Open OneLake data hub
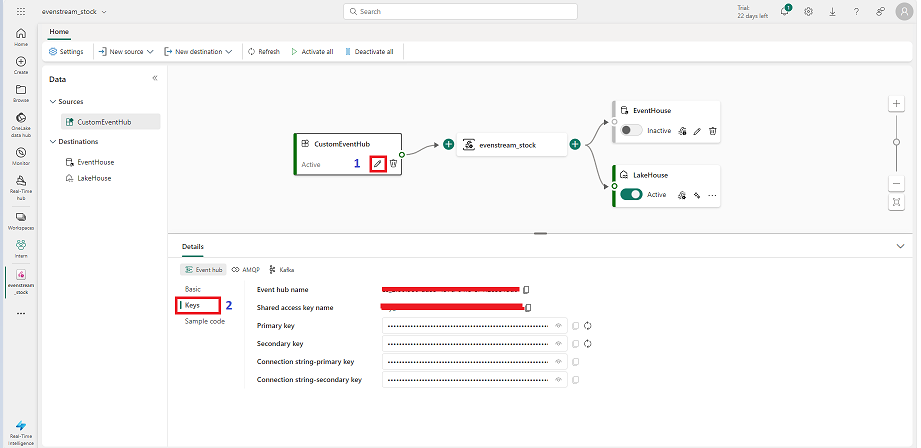 21,125
